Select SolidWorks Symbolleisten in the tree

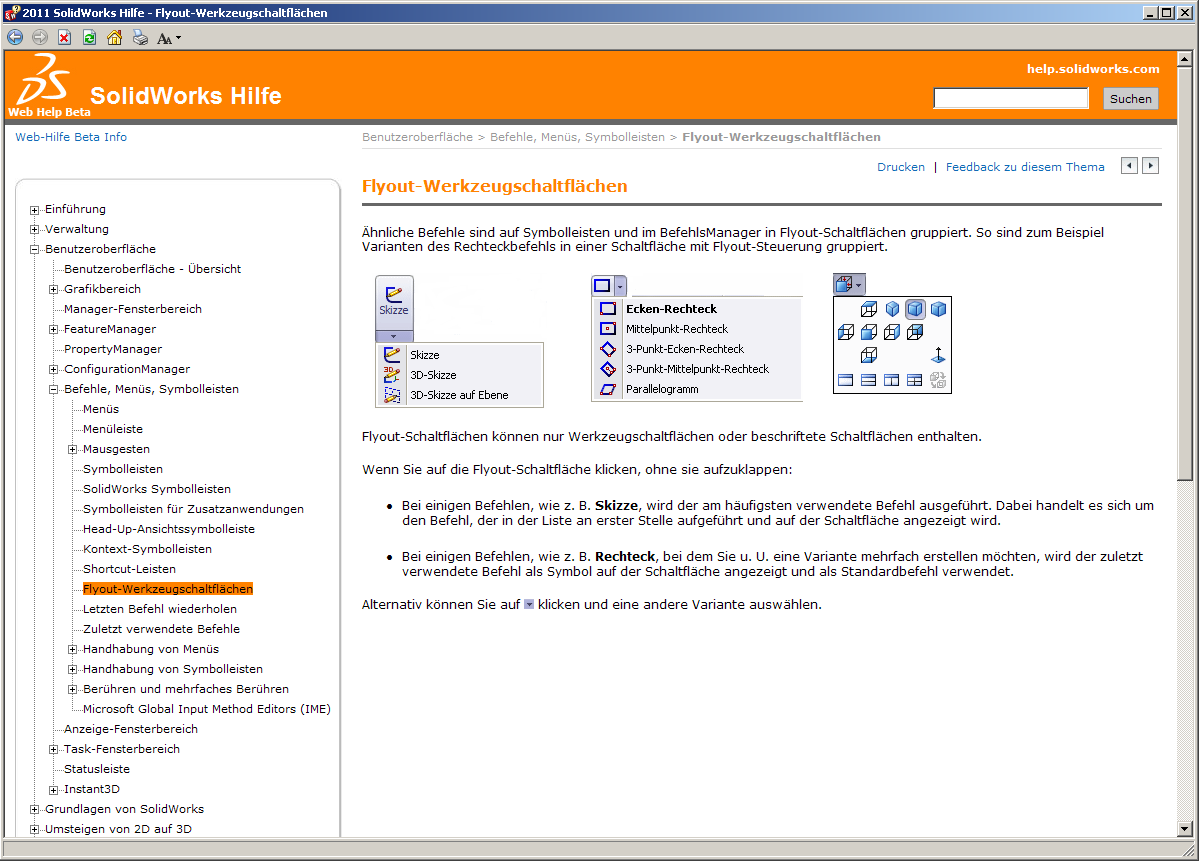(157, 489)
